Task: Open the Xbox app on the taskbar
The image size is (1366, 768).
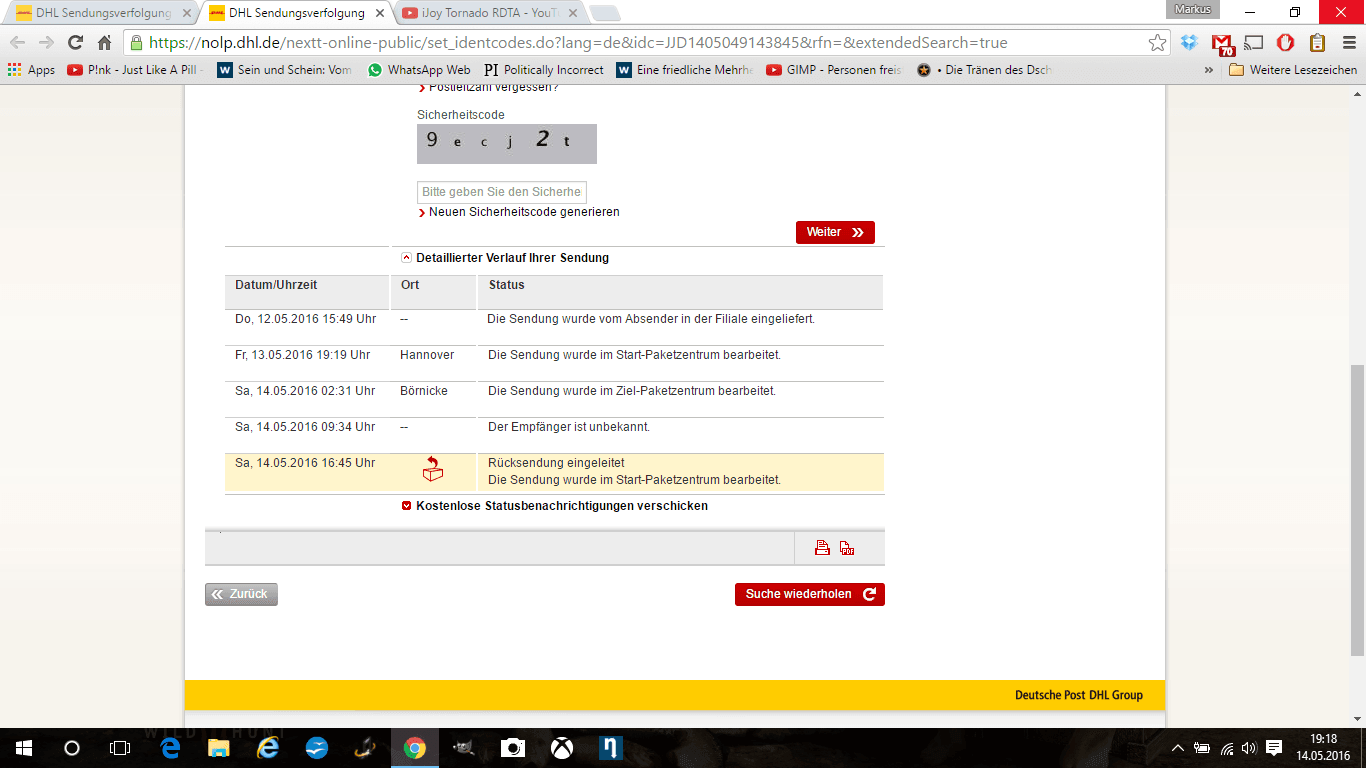Action: 562,748
